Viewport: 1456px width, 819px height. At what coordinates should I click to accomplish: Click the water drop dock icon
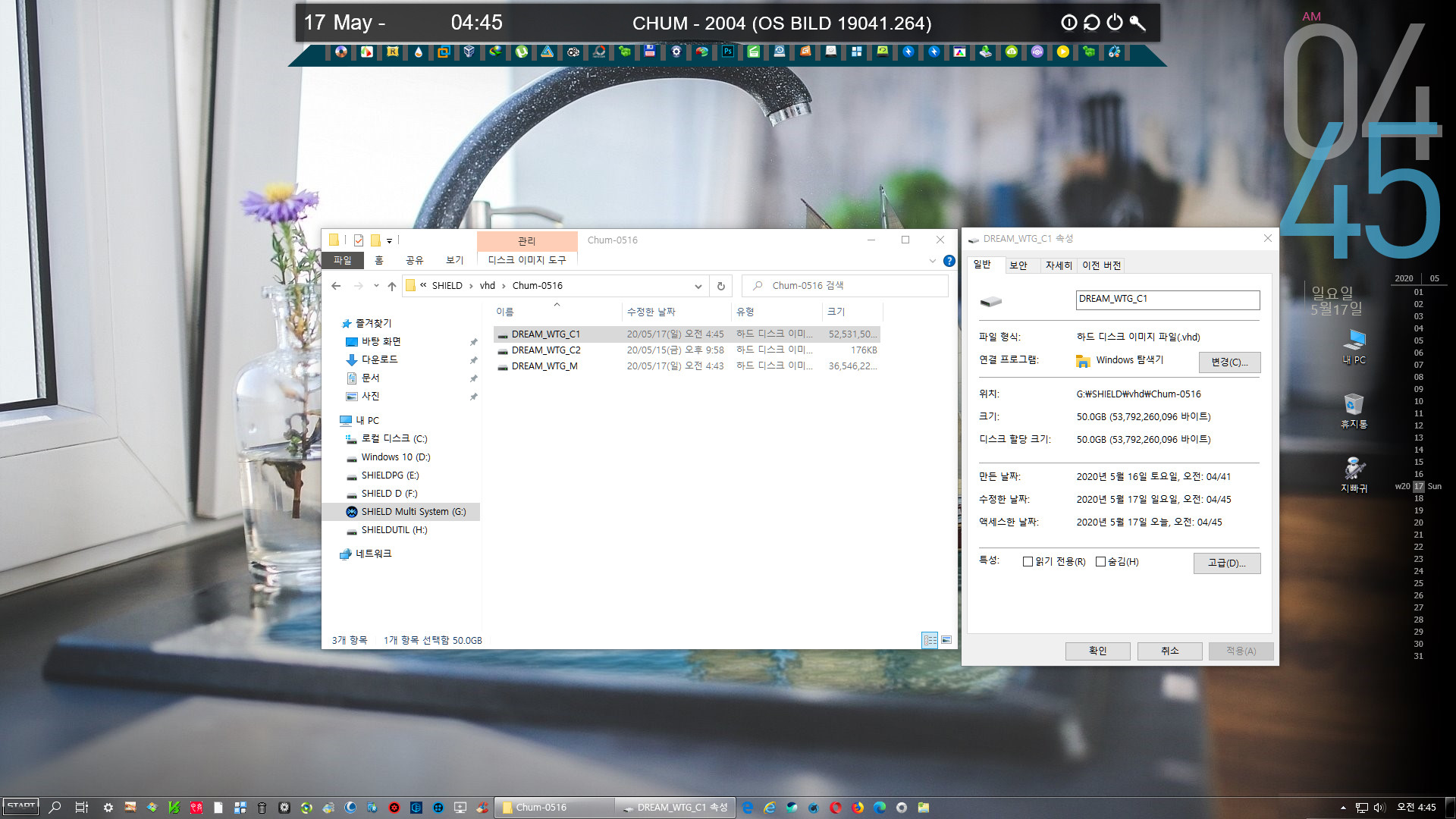(418, 52)
